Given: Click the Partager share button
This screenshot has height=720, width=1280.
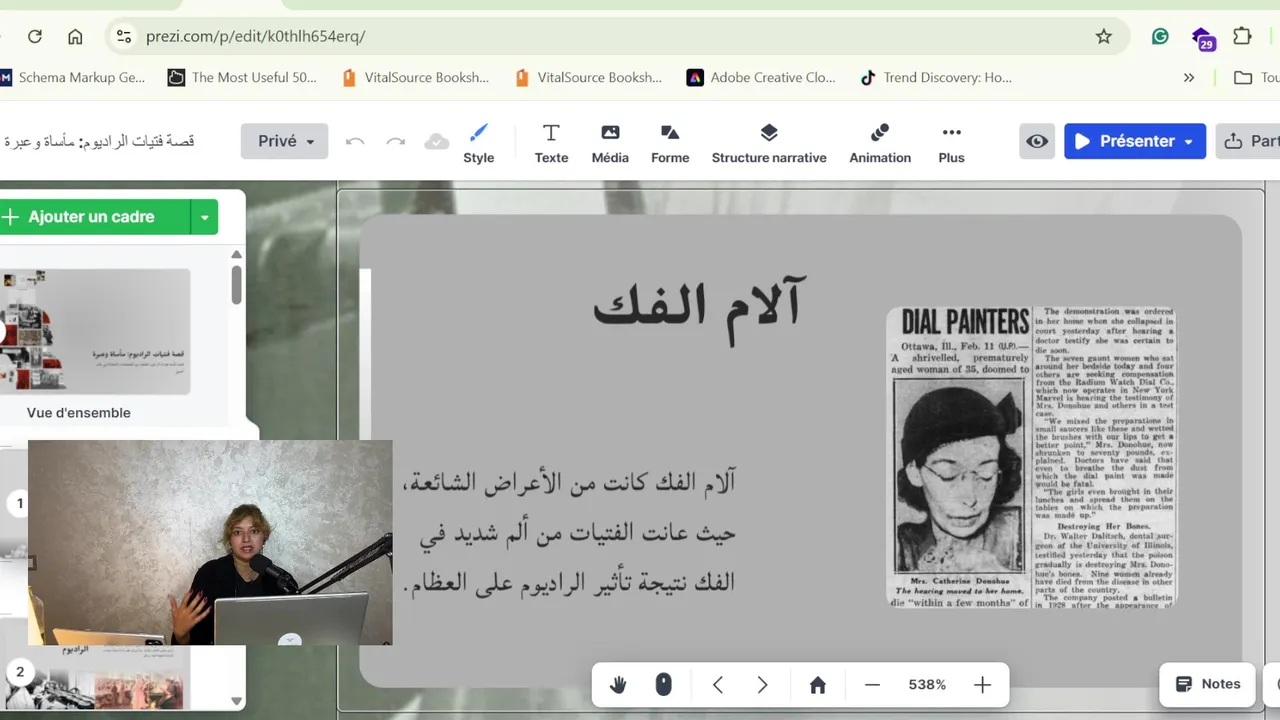Looking at the screenshot, I should (1248, 141).
